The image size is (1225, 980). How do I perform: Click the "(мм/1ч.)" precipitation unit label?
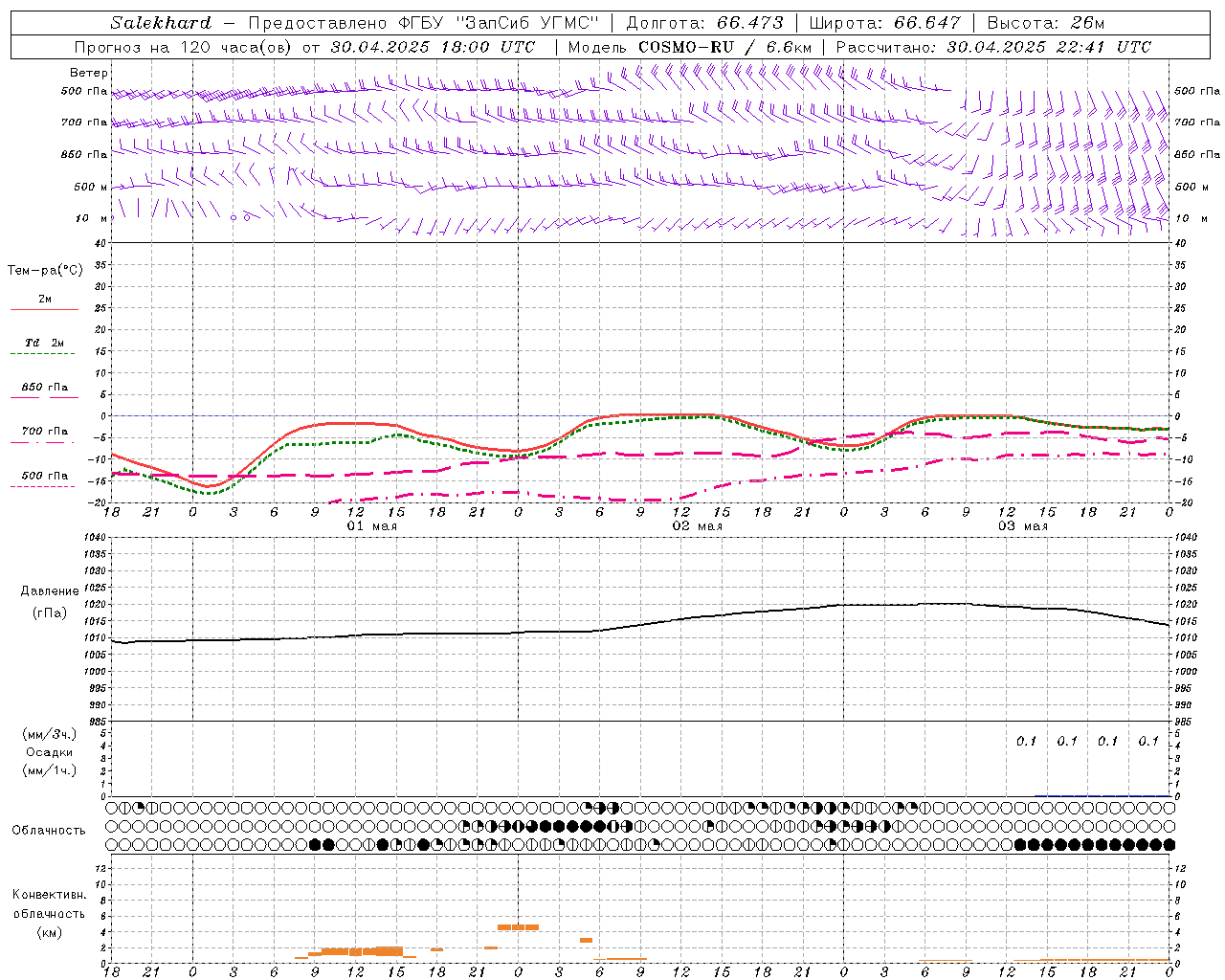50,769
